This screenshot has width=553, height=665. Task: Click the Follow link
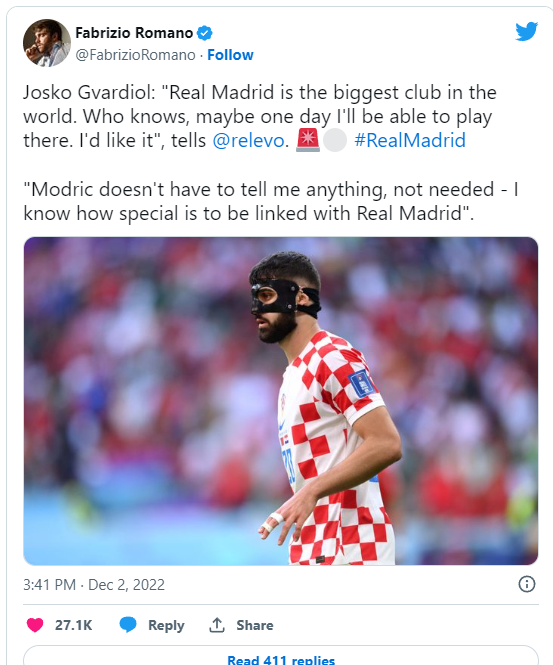tap(230, 55)
